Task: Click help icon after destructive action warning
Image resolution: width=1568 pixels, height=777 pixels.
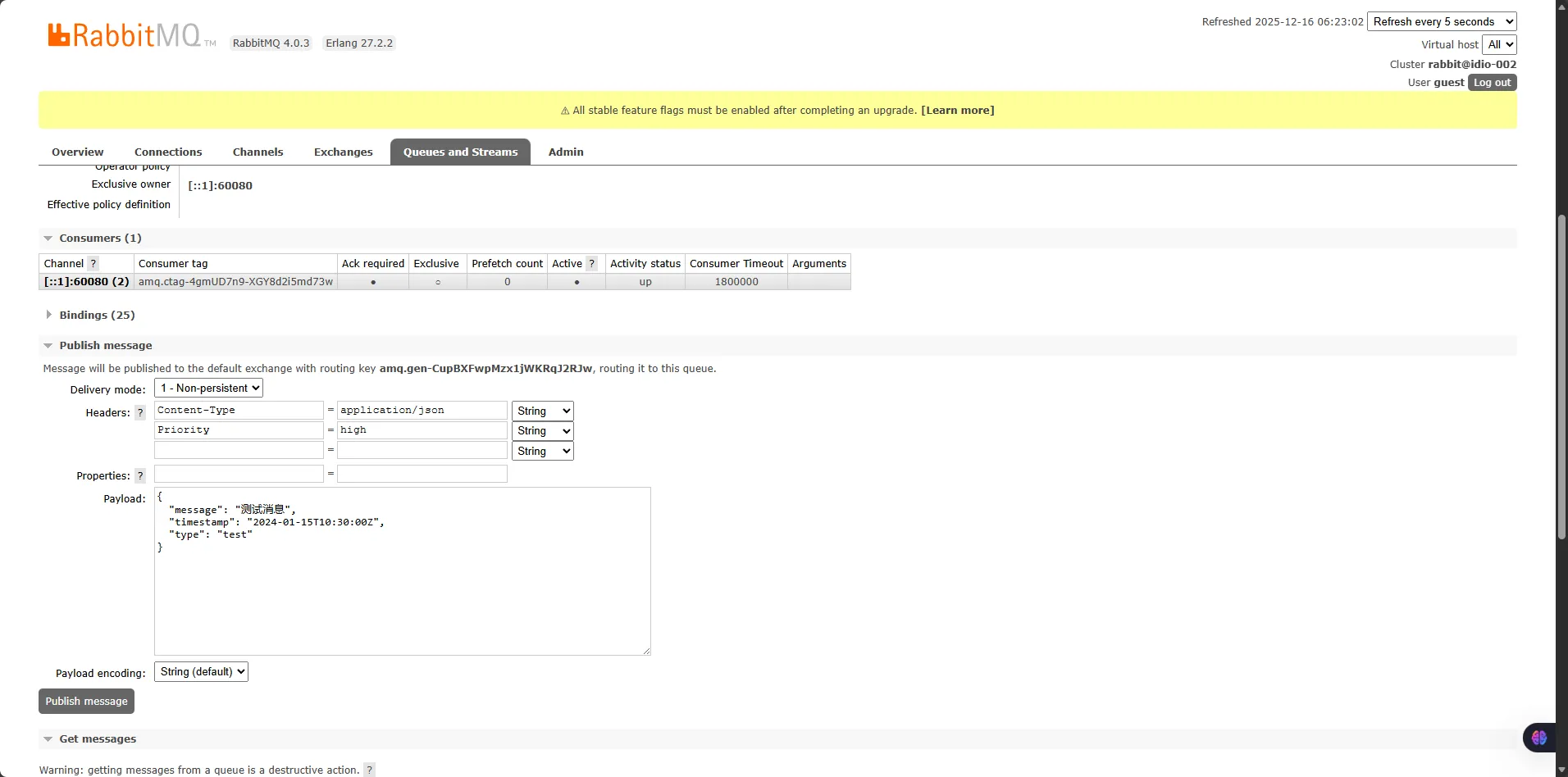Action: pyautogui.click(x=370, y=770)
